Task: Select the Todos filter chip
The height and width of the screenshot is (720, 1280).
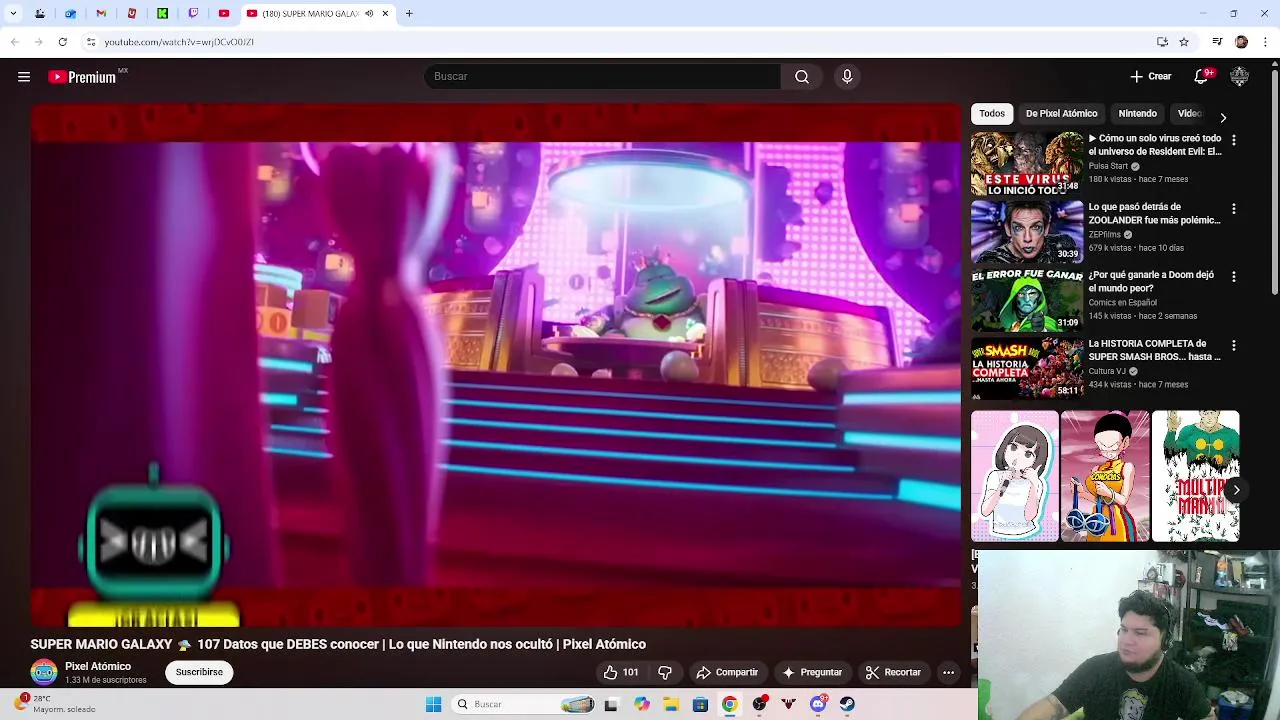Action: pos(992,114)
